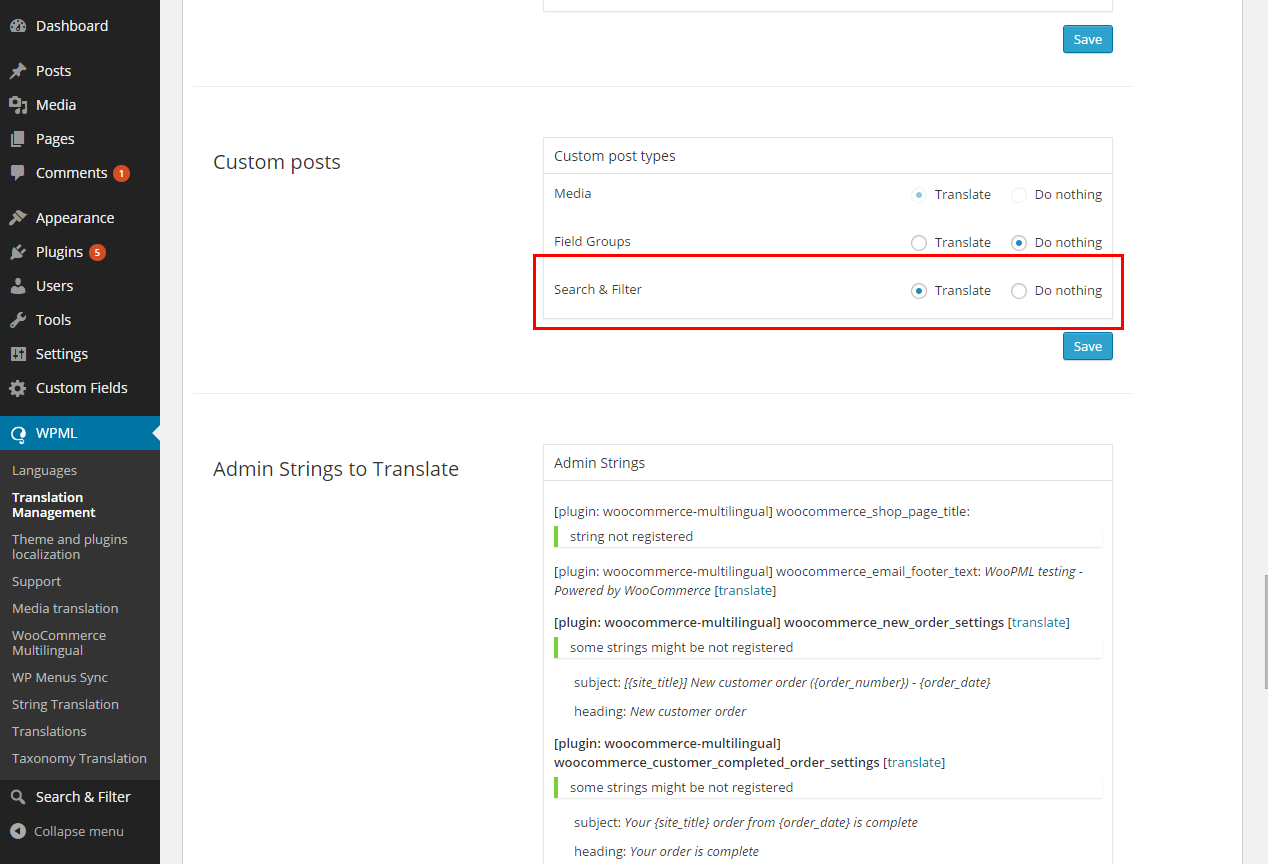Open String Translation submenu
This screenshot has height=864, width=1268.
pos(65,705)
